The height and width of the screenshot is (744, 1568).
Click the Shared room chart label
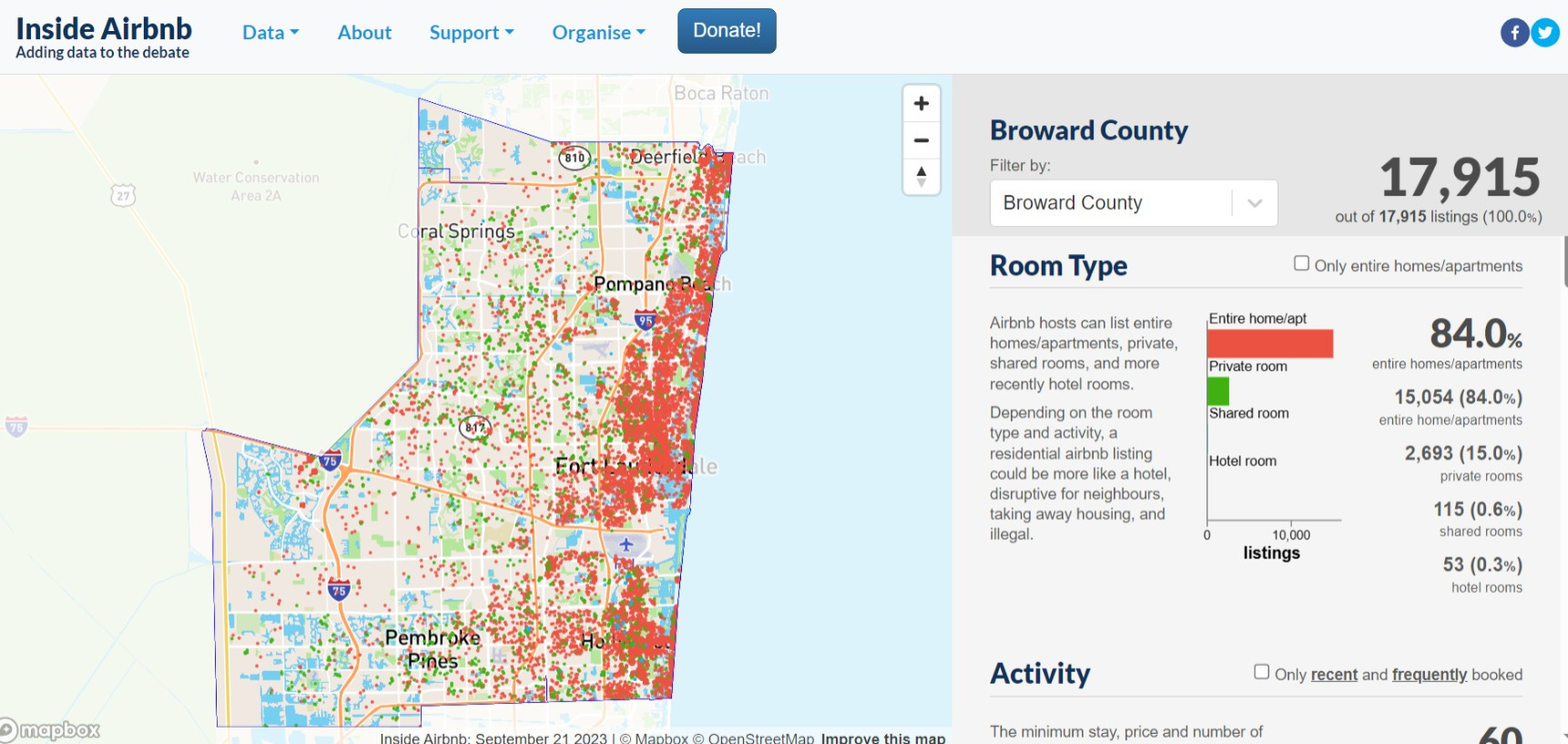[x=1248, y=413]
